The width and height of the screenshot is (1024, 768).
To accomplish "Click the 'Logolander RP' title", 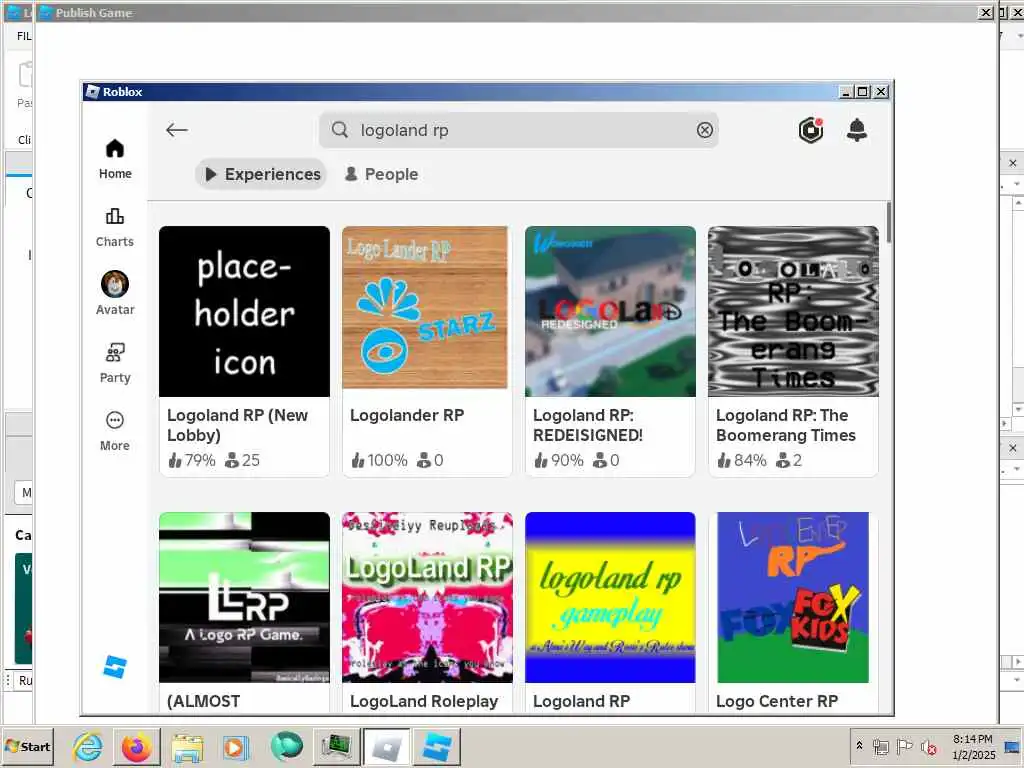I will (407, 415).
